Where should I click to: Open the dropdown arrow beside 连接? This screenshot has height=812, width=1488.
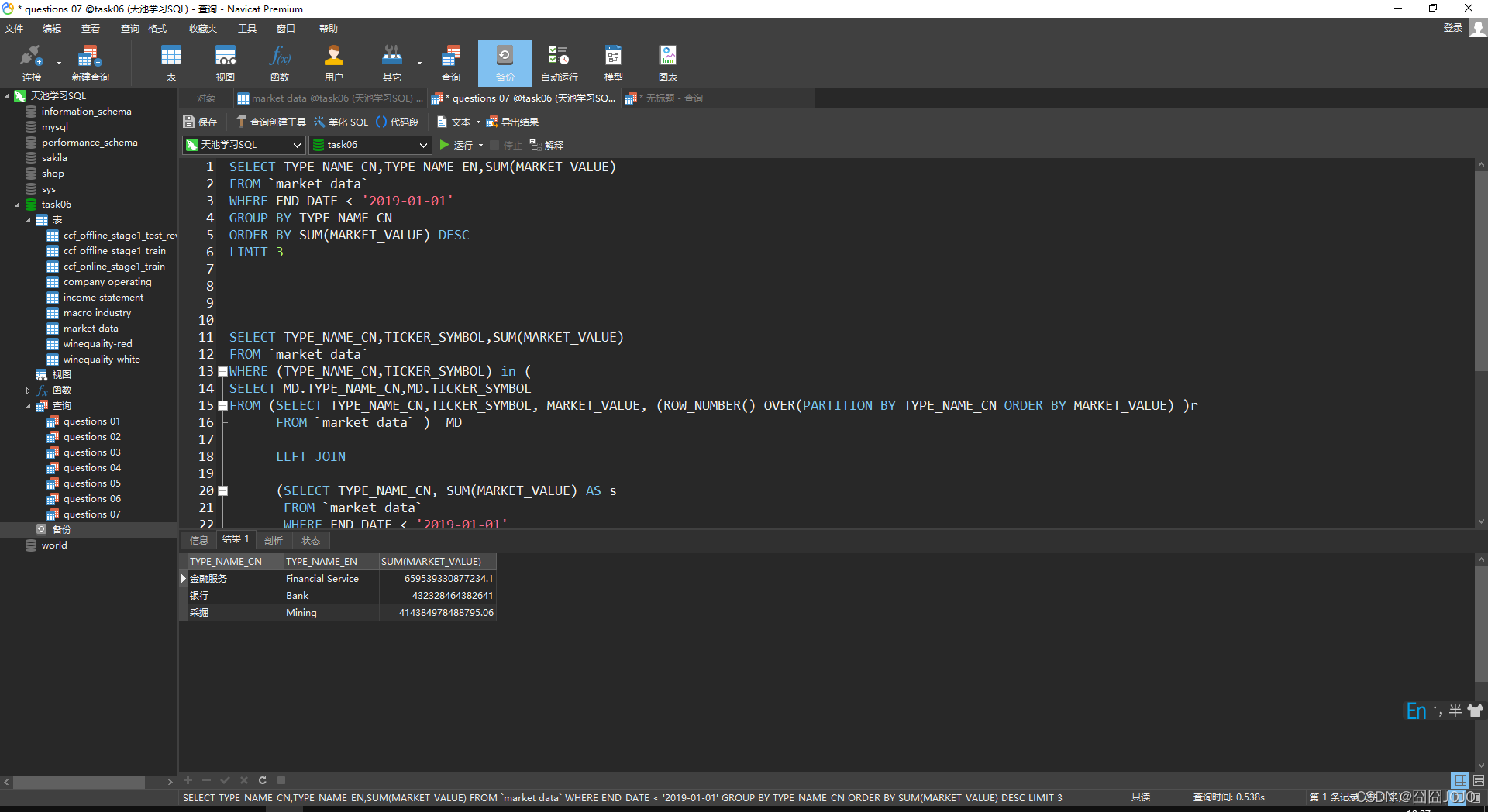click(59, 63)
